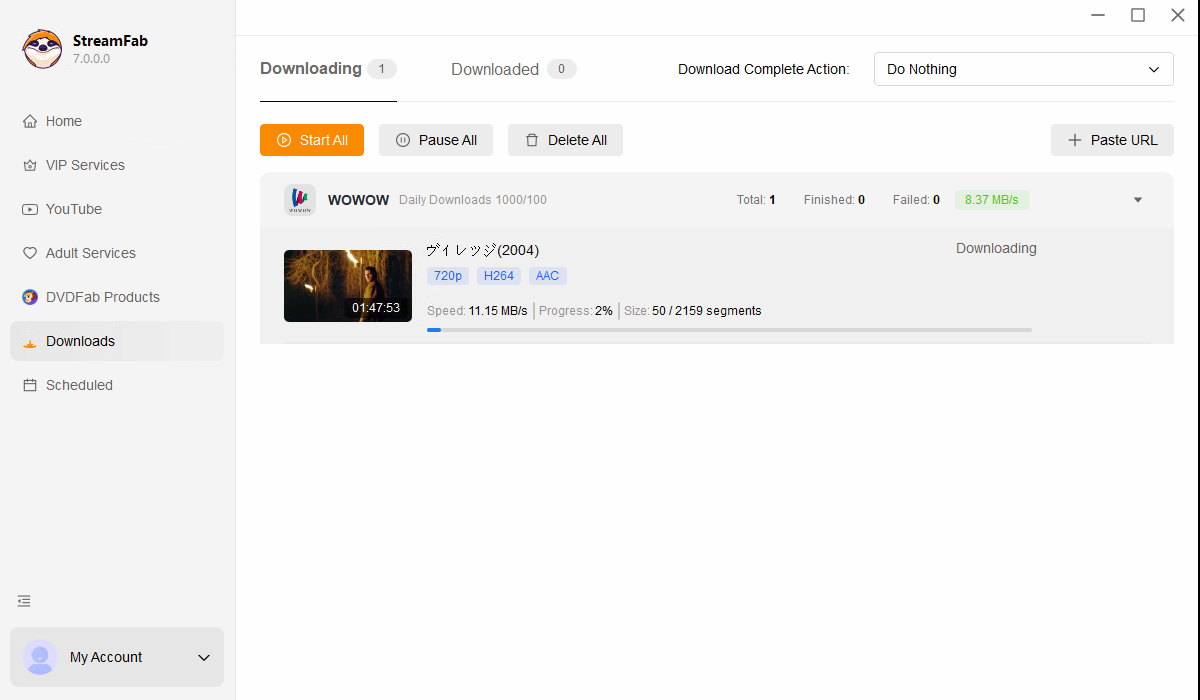Start all downloads
The image size is (1200, 700).
point(311,140)
